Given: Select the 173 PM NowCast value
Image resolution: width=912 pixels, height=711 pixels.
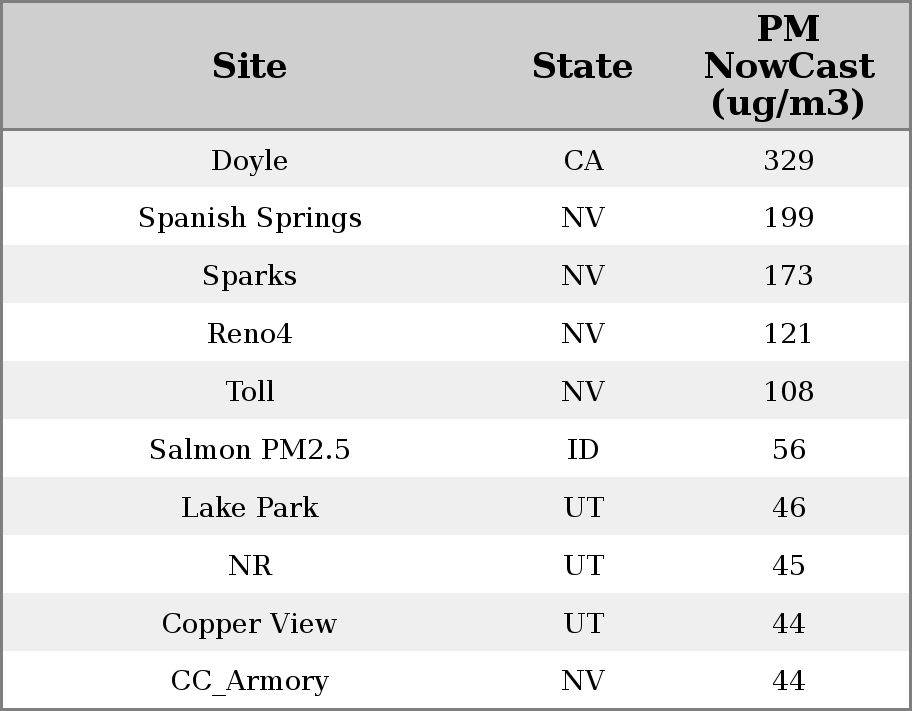Looking at the screenshot, I should [x=788, y=276].
